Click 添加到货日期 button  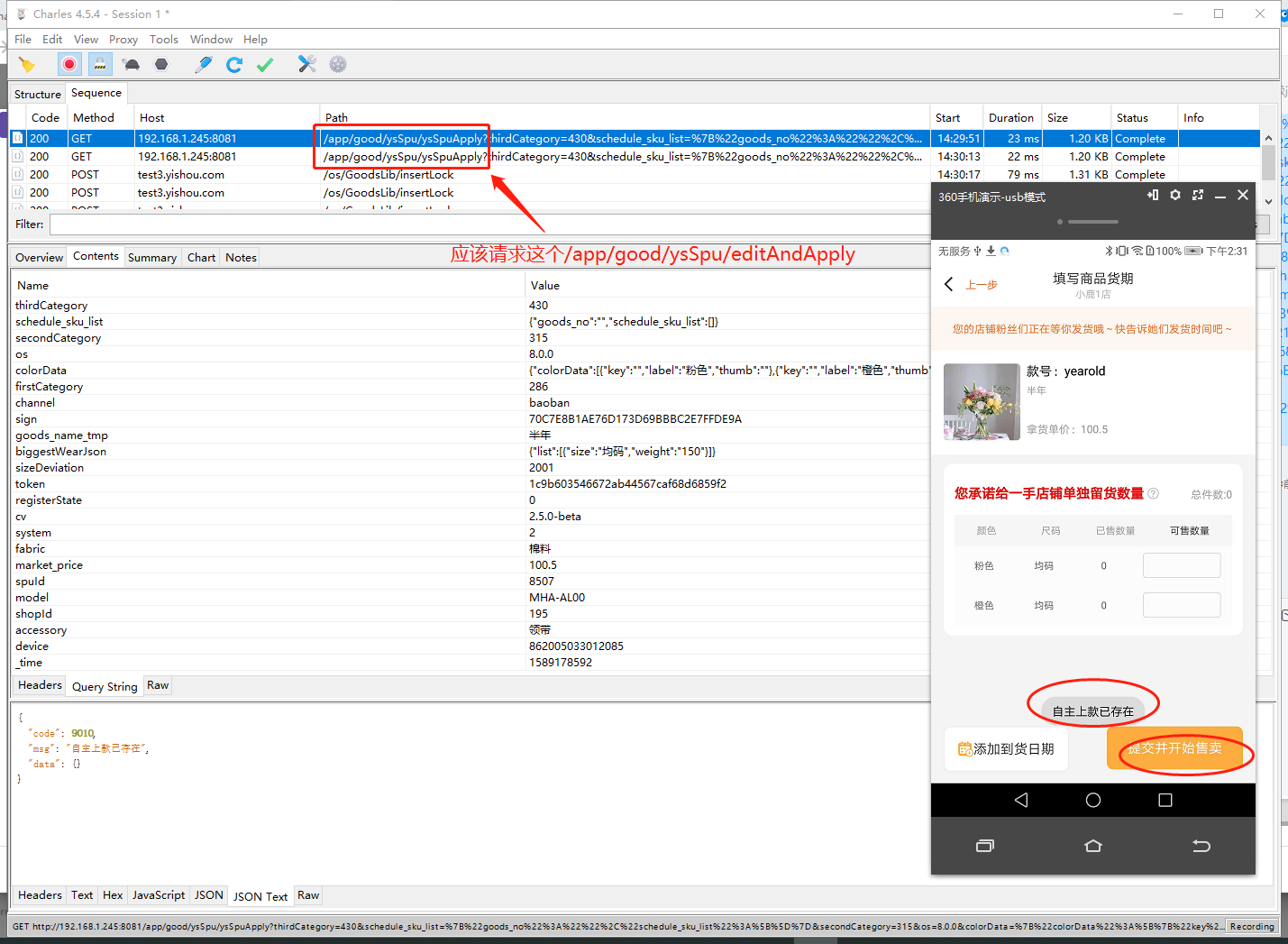(1006, 749)
